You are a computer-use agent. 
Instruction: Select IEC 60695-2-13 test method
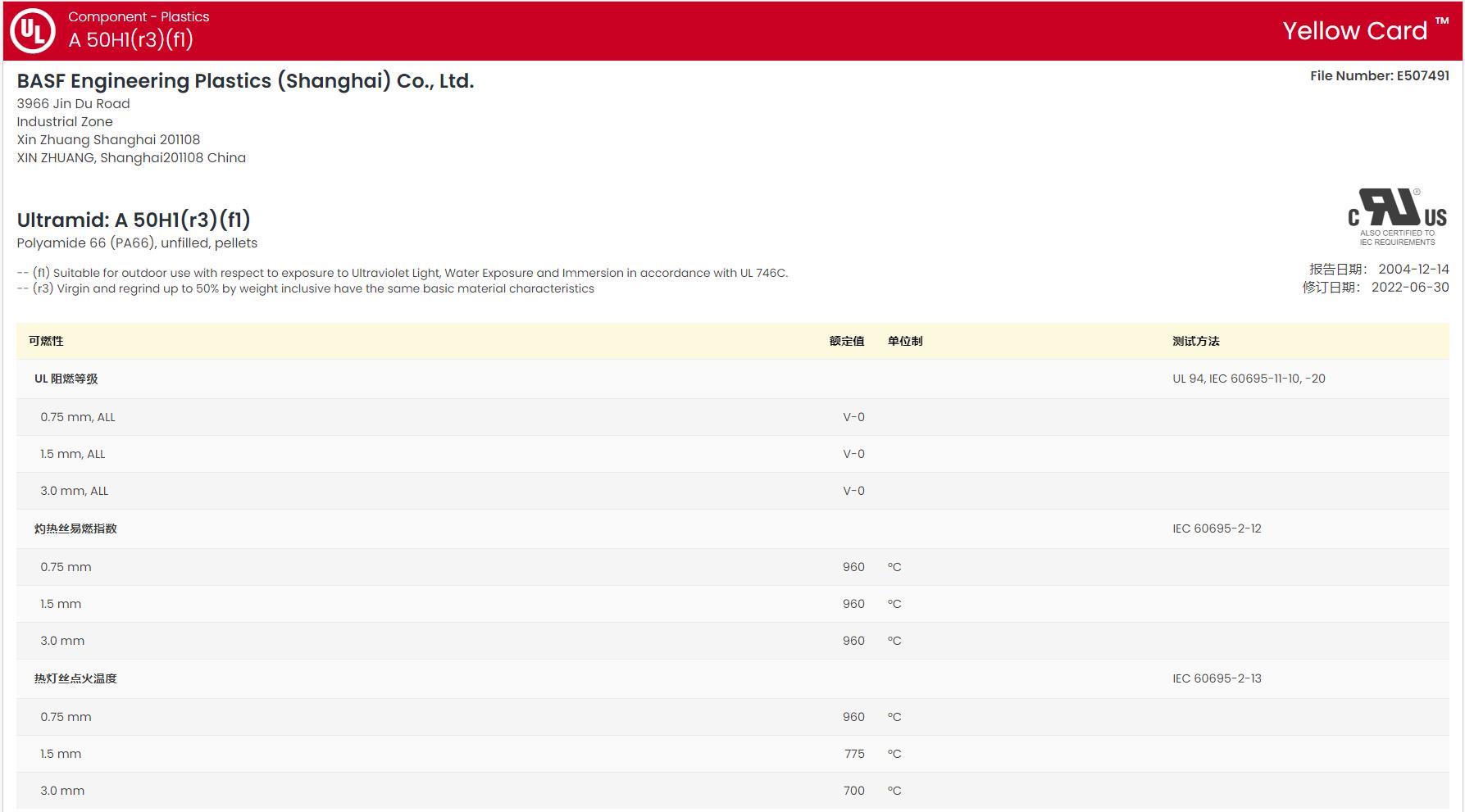point(1217,678)
